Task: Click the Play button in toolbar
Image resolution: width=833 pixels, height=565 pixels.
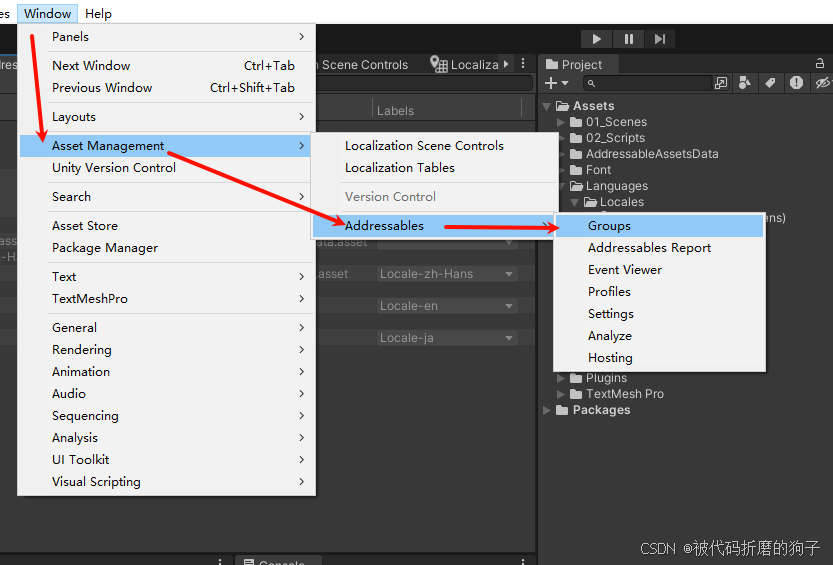Action: click(596, 39)
